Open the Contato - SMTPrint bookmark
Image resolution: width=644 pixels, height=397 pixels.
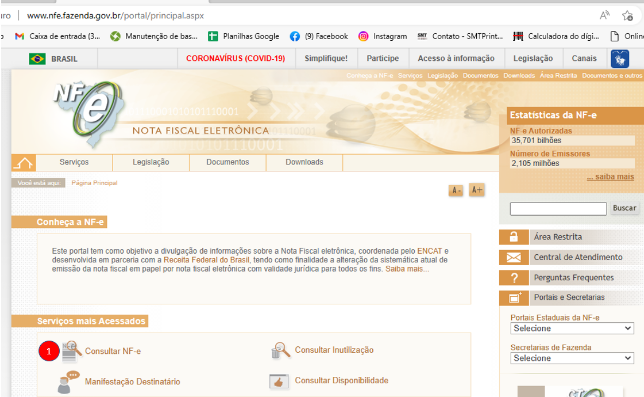click(460, 36)
